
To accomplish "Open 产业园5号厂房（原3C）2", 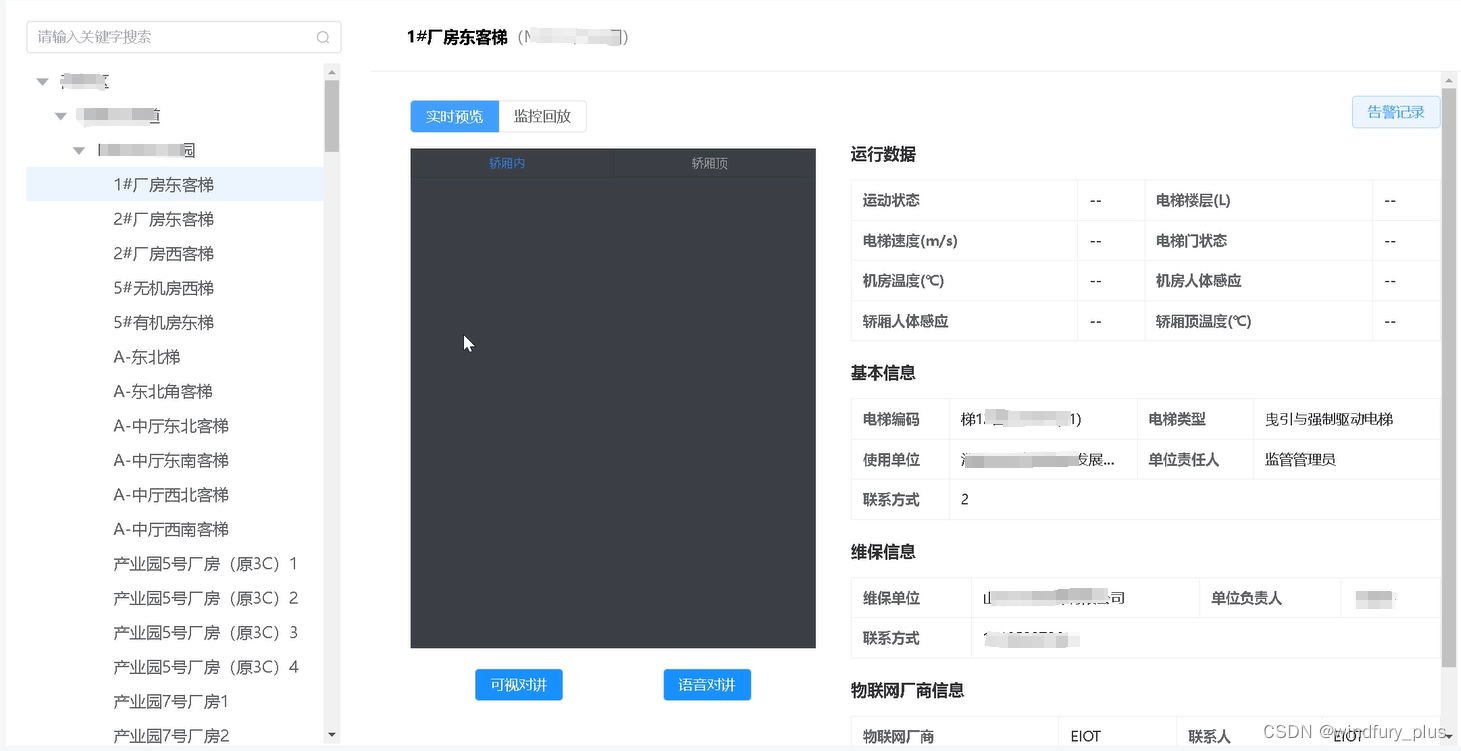I will pos(206,599).
